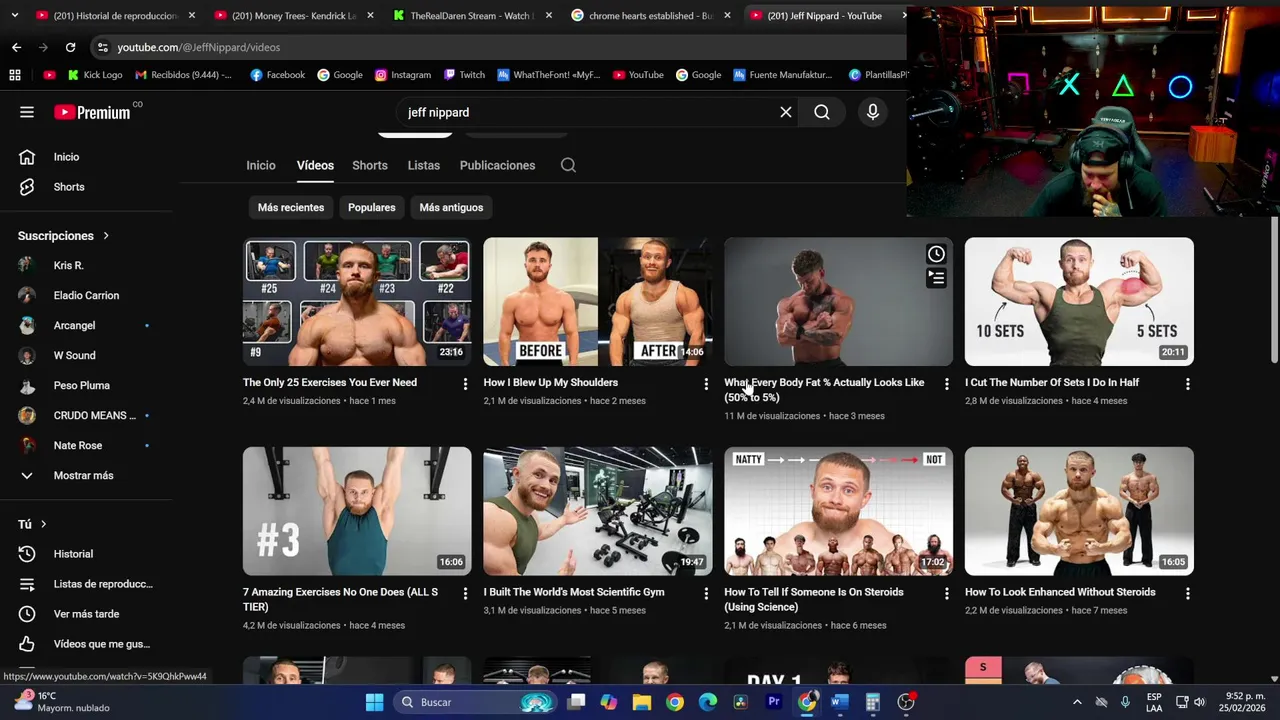Open Facebook bookmark
The height and width of the screenshot is (720, 1280).
click(277, 75)
